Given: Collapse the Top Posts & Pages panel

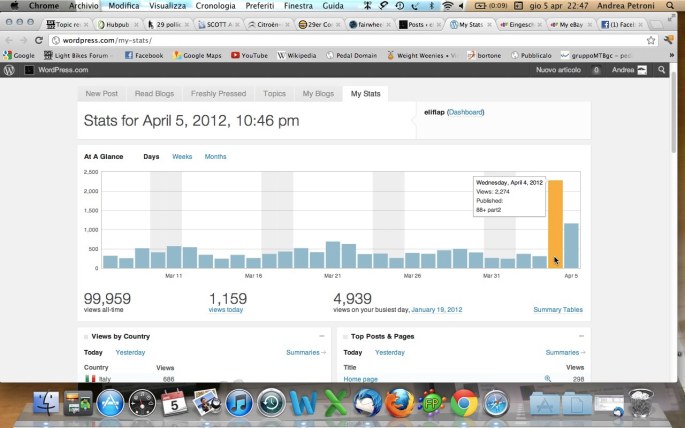Looking at the screenshot, I should pos(578,337).
